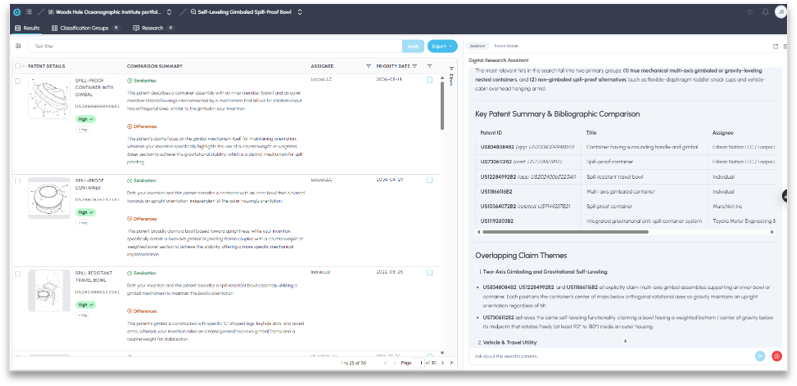Select the checkbox for Spill Resistant Travel Bowl

[x=18, y=274]
